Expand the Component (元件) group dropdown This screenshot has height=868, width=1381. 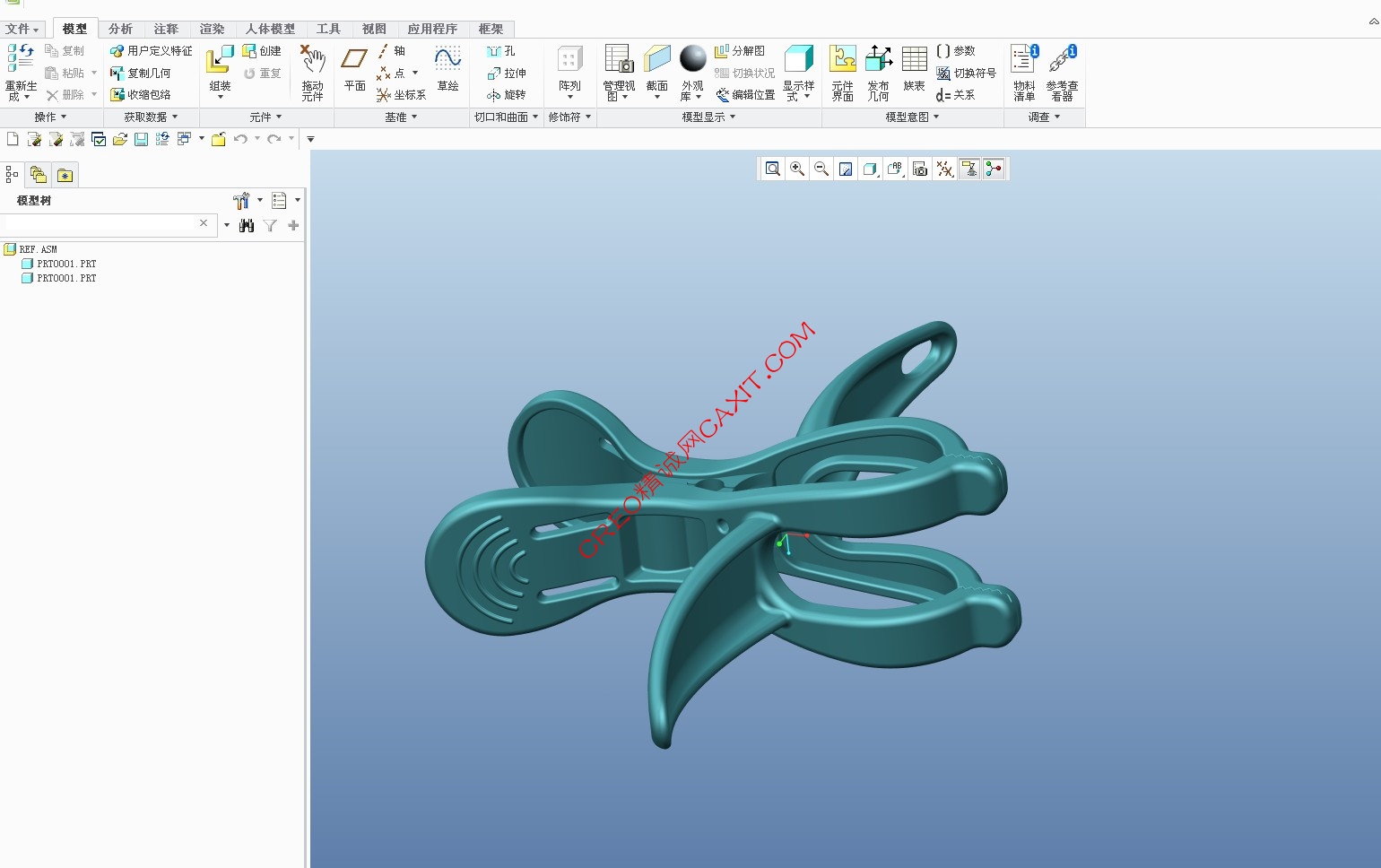(265, 117)
